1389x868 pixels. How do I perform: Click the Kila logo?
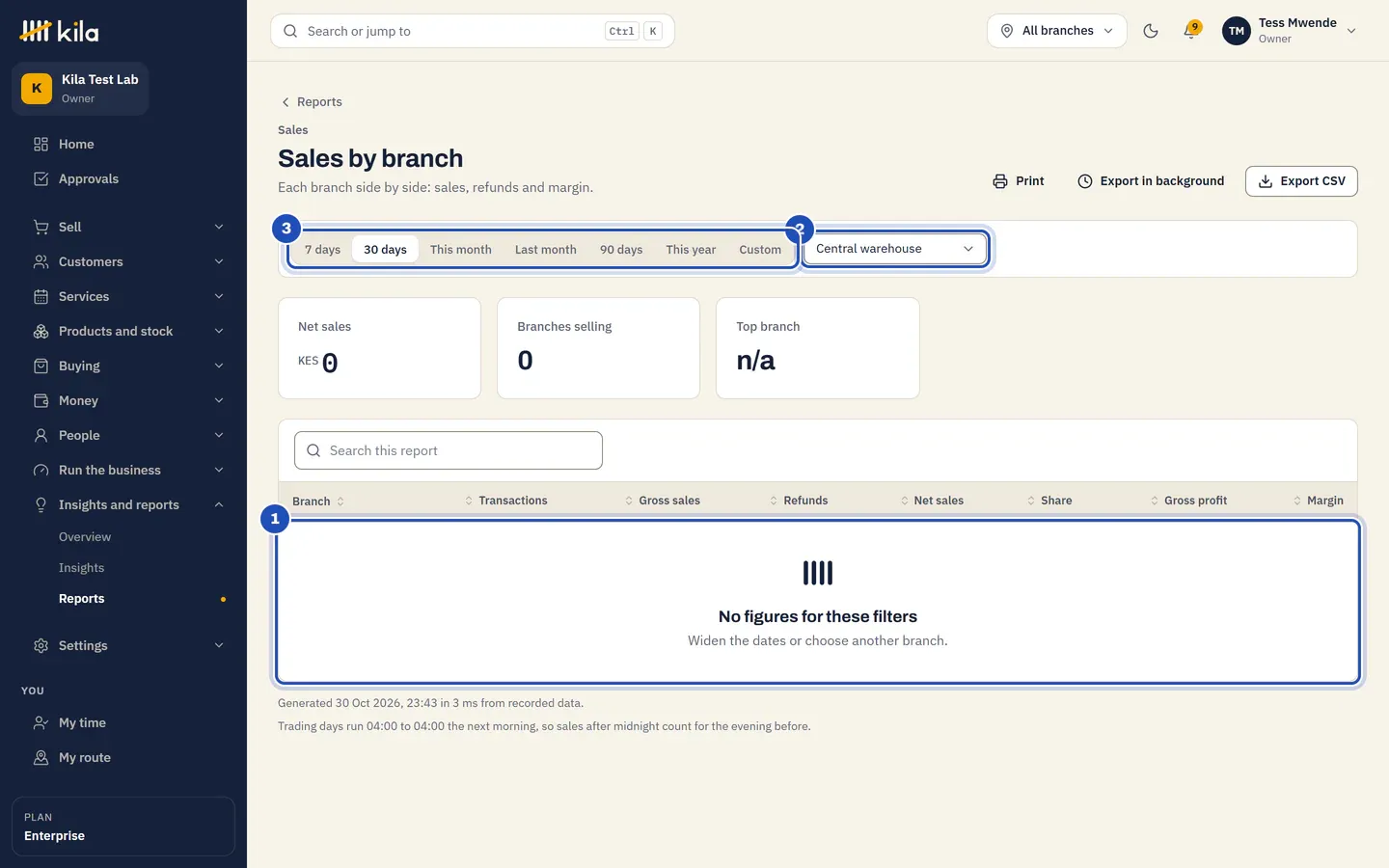click(59, 31)
